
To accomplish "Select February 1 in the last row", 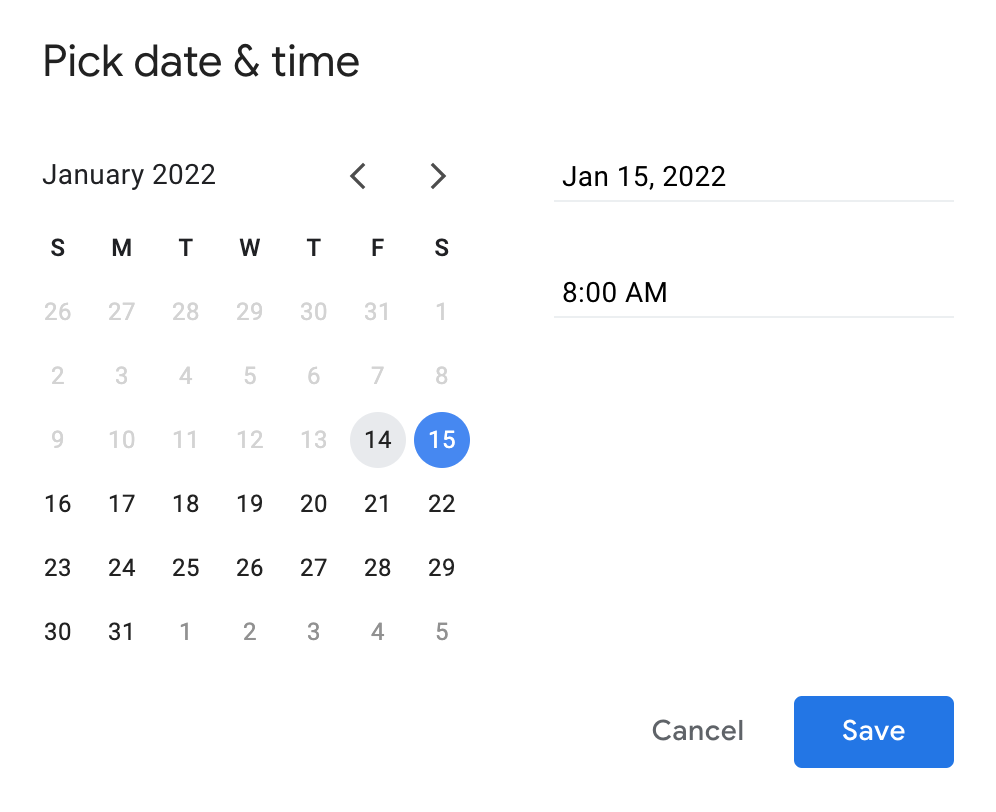I will (186, 632).
